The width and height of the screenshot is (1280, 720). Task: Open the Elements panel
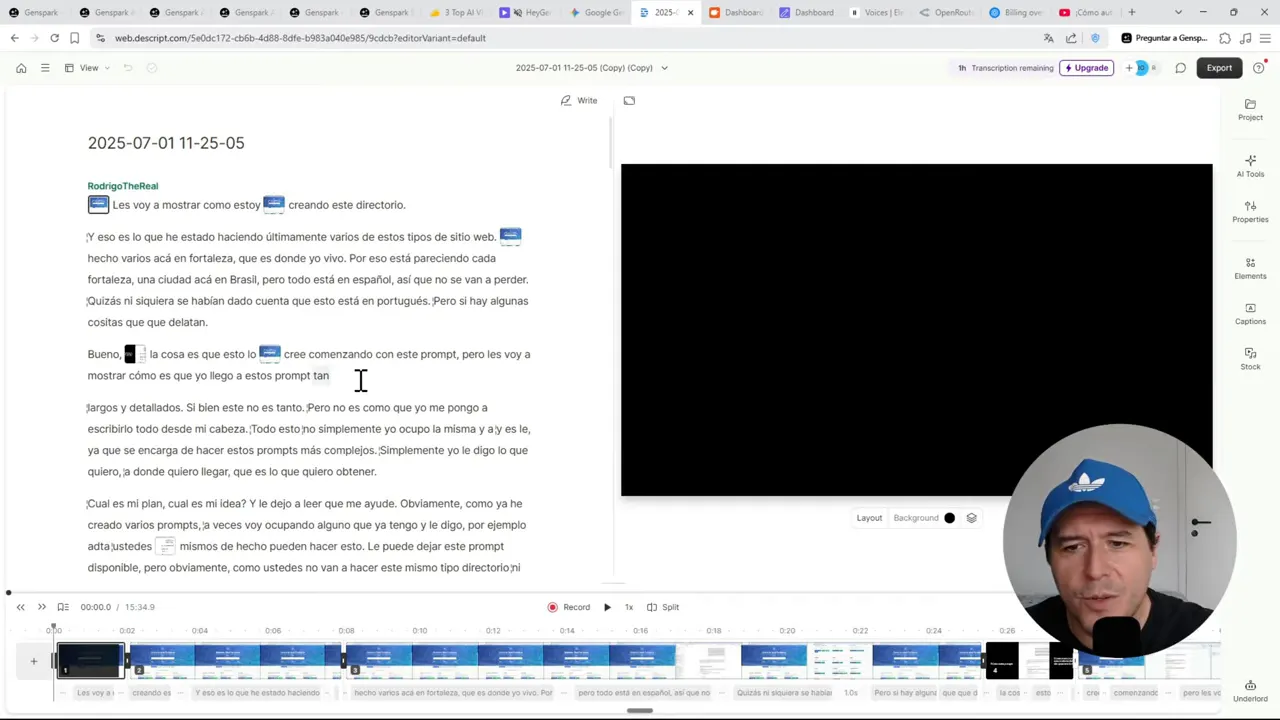pos(1250,268)
